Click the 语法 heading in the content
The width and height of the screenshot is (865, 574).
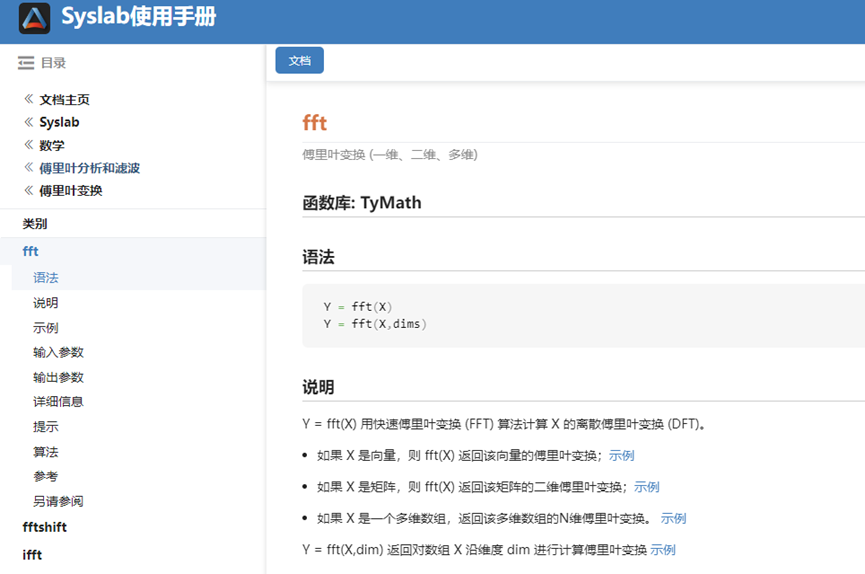click(318, 257)
